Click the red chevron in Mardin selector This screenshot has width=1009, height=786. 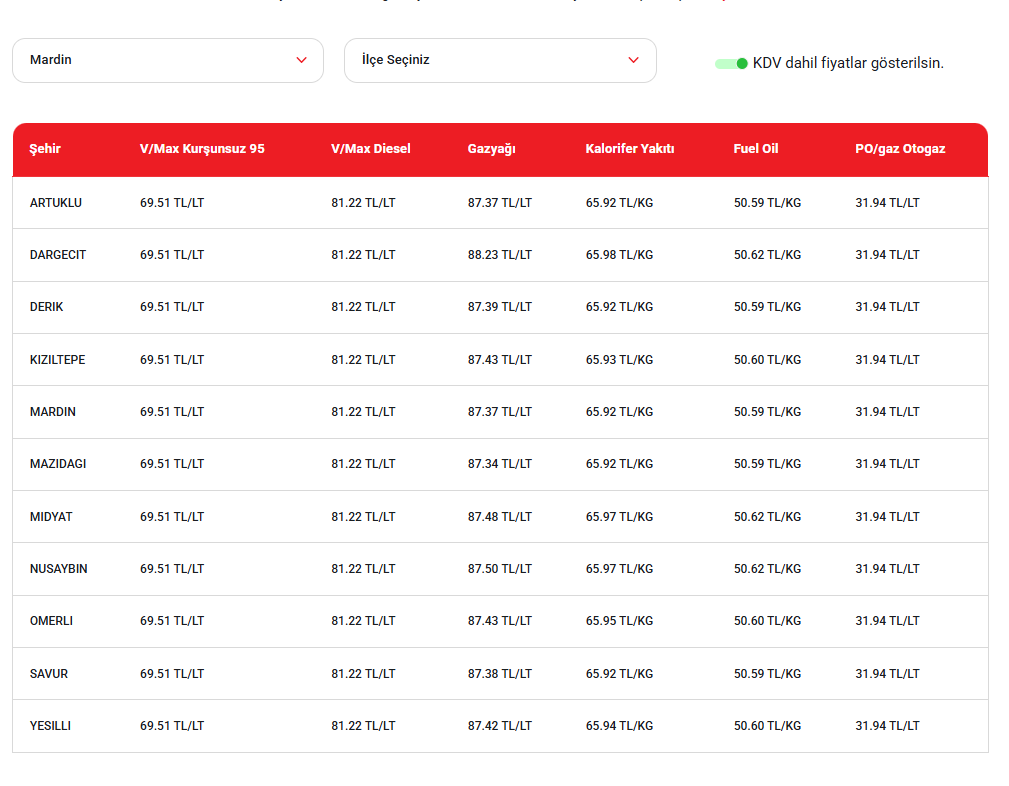point(301,60)
